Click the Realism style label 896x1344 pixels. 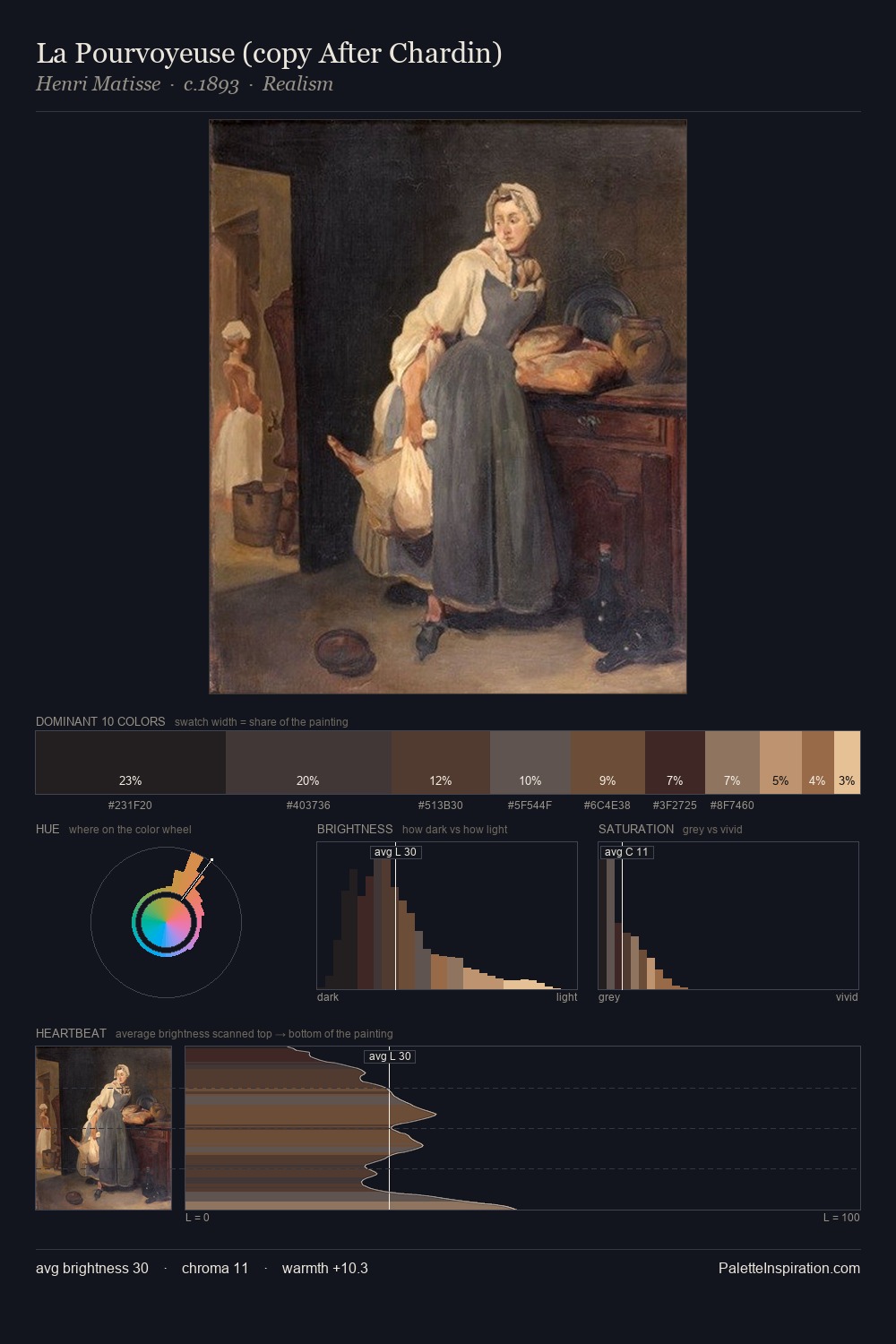click(297, 84)
